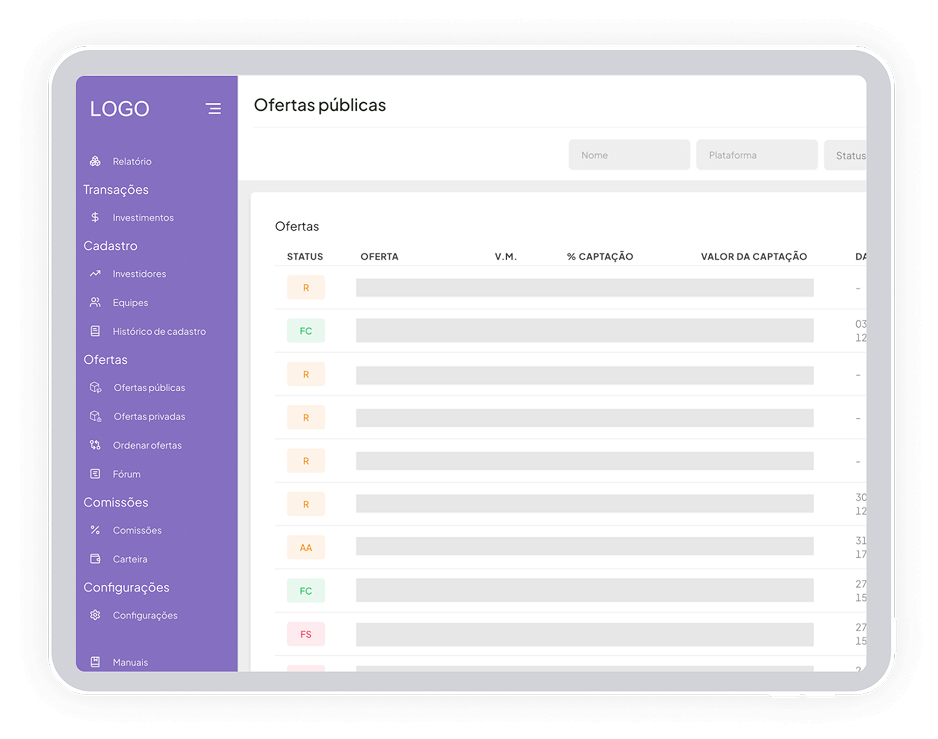This screenshot has width=938, height=739.
Task: Collapse sidebar with the hamburger menu icon
Action: pos(213,109)
